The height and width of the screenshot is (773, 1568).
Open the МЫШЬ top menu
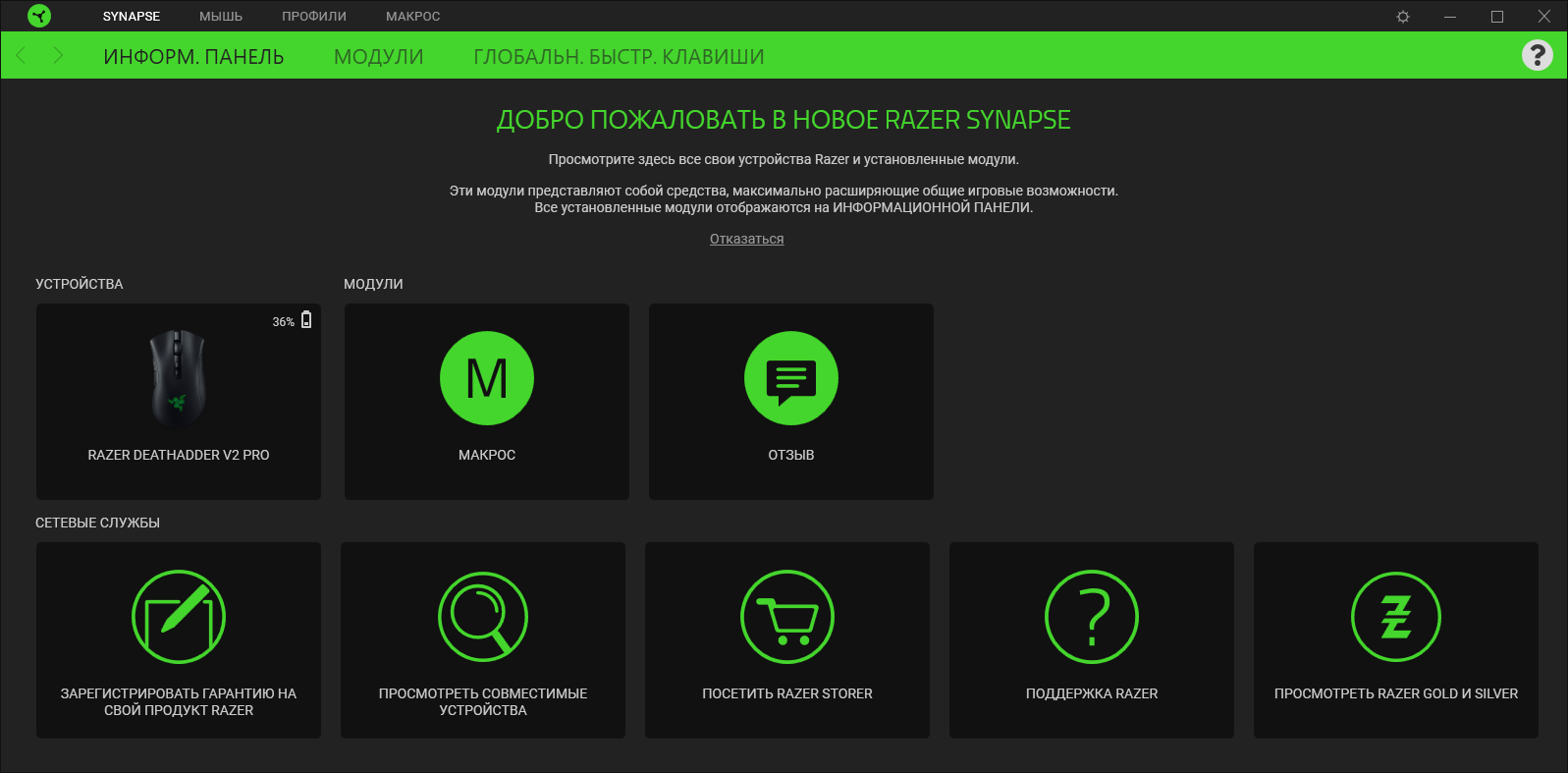221,17
